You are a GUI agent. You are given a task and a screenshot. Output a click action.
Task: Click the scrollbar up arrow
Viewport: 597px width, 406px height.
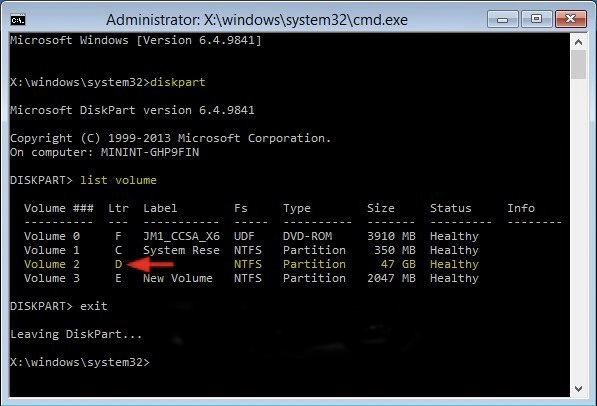coord(578,42)
